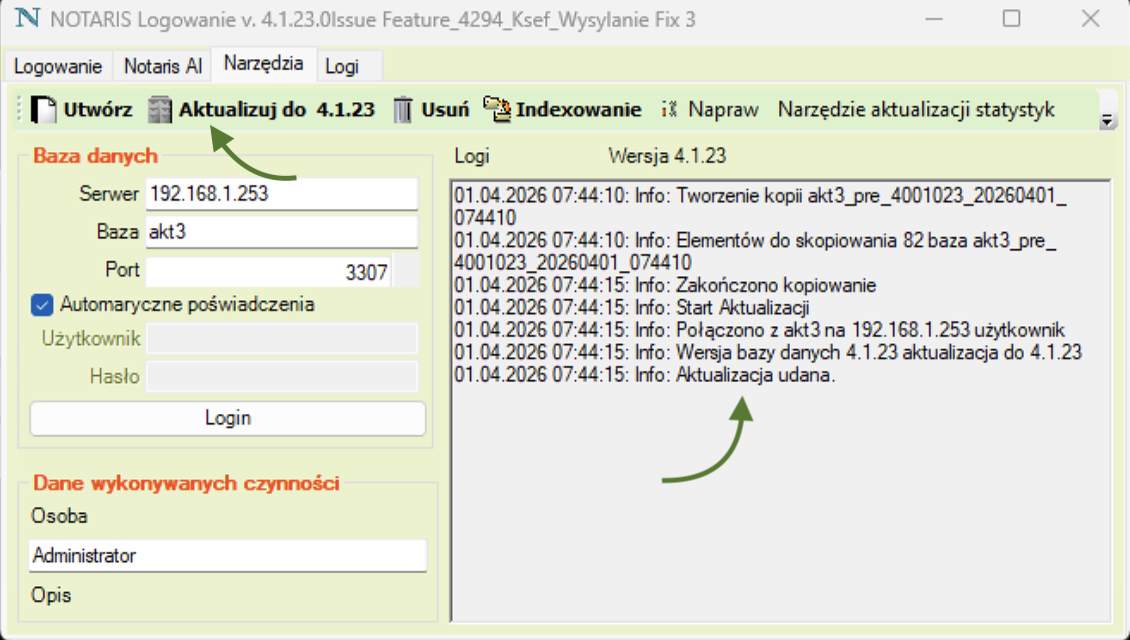Screen dimensions: 1130x640
Task: Click the Aktualizuj do 4.1.23 server icon
Action: 160,110
